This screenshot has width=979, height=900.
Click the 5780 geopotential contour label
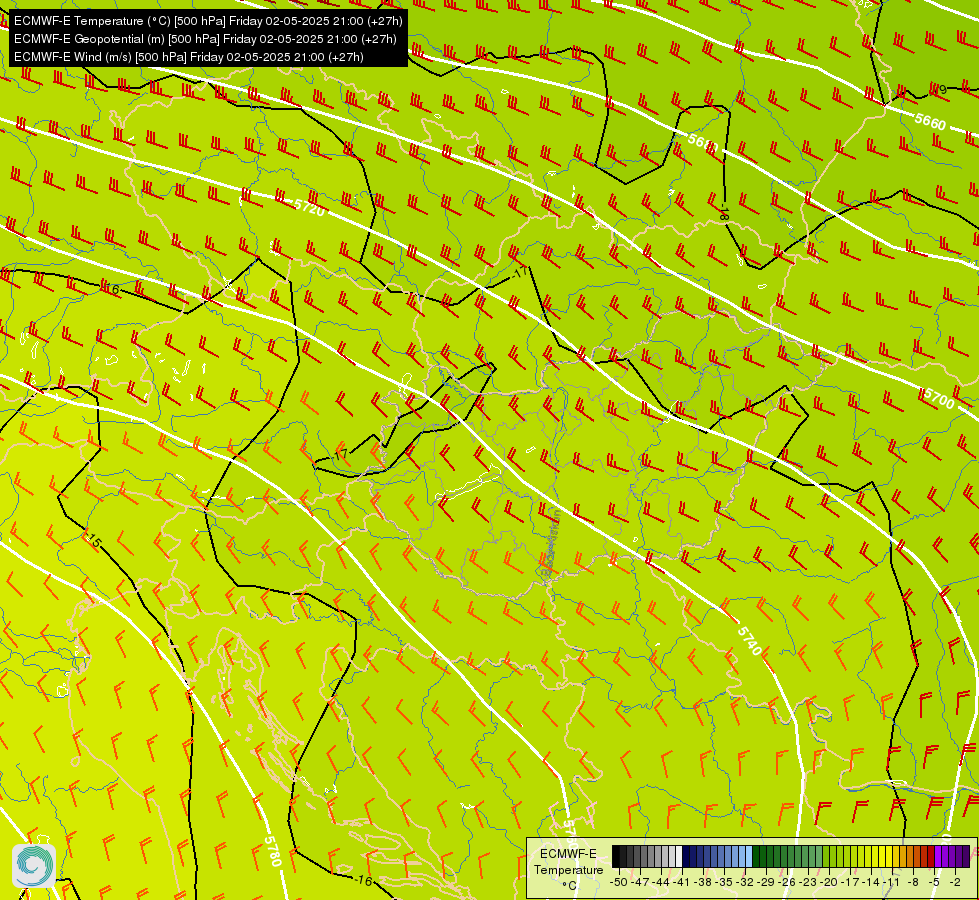tap(272, 851)
